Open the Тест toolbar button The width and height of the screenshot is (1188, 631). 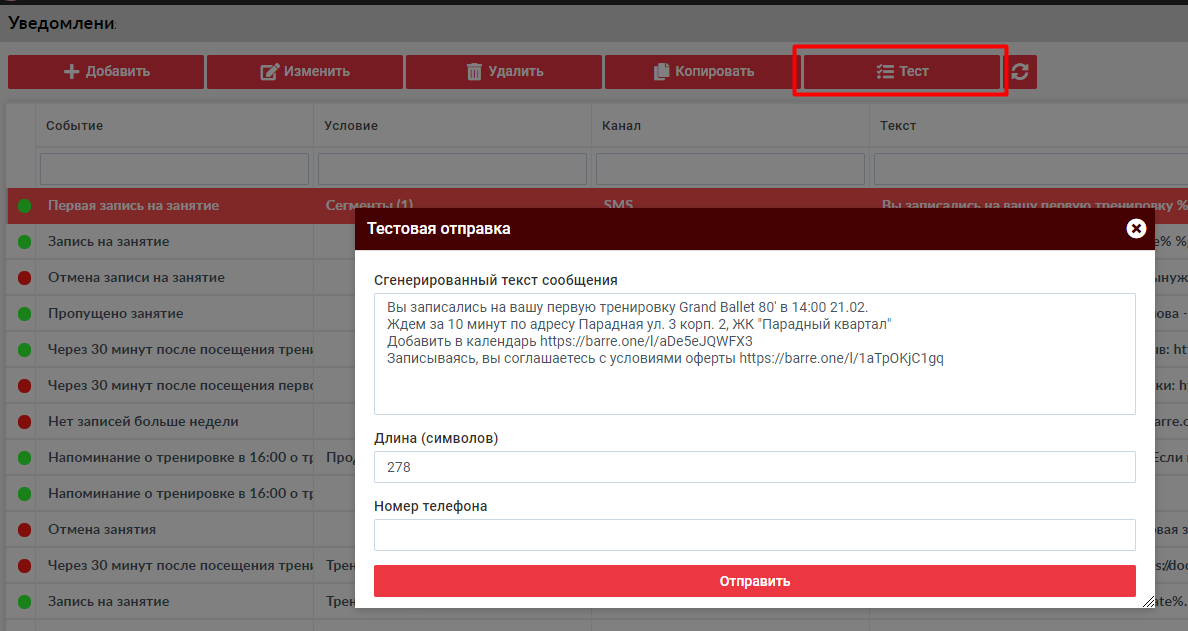[901, 72]
